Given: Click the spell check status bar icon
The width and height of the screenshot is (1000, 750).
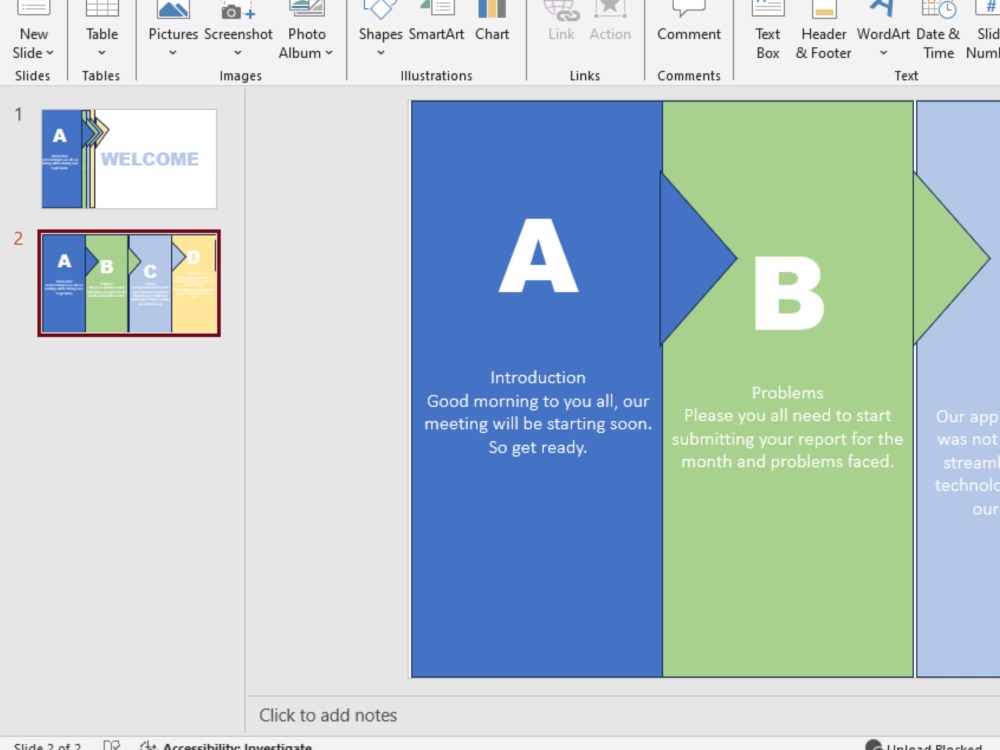Looking at the screenshot, I should [x=112, y=746].
